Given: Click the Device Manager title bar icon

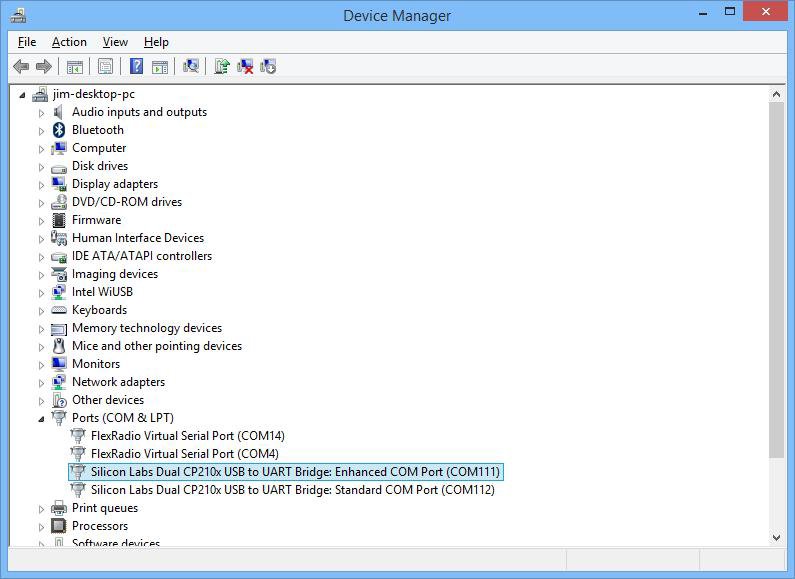Looking at the screenshot, I should 18,16.
